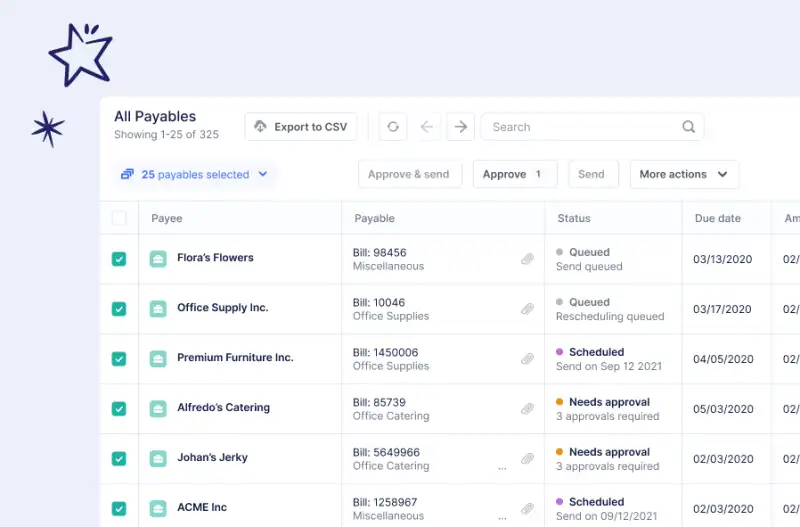Sort by the Status column header
Screen dimensions: 800x527
(x=574, y=218)
